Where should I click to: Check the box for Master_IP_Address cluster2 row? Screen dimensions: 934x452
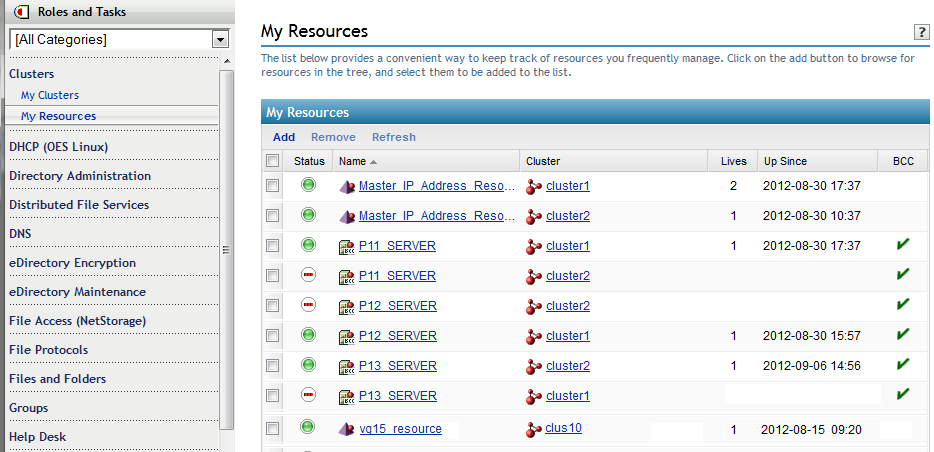click(272, 216)
